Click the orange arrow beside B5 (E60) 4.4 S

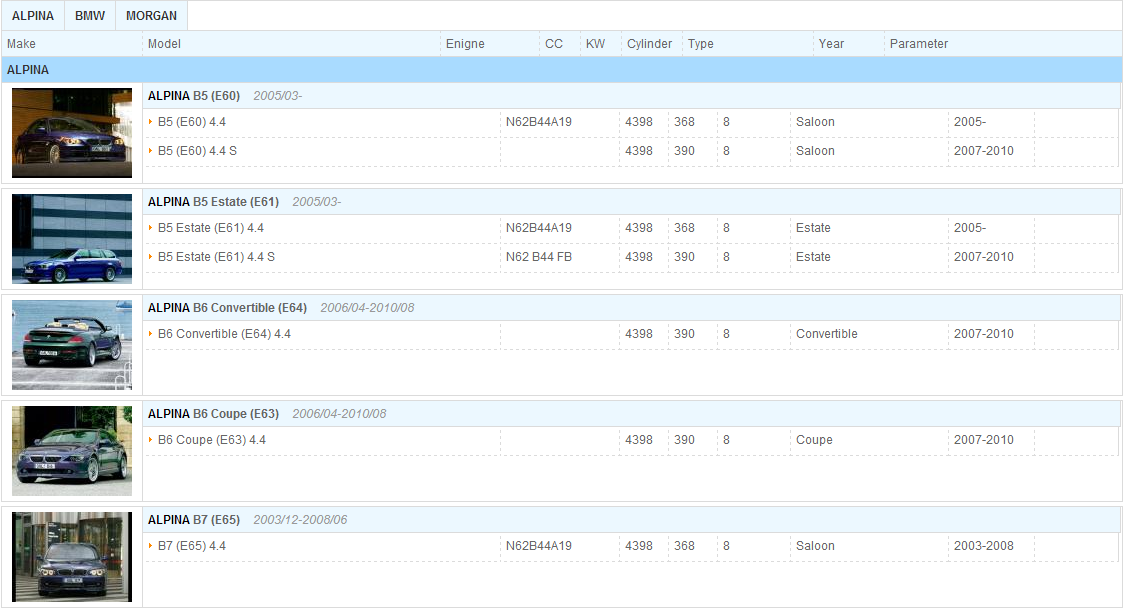[151, 150]
